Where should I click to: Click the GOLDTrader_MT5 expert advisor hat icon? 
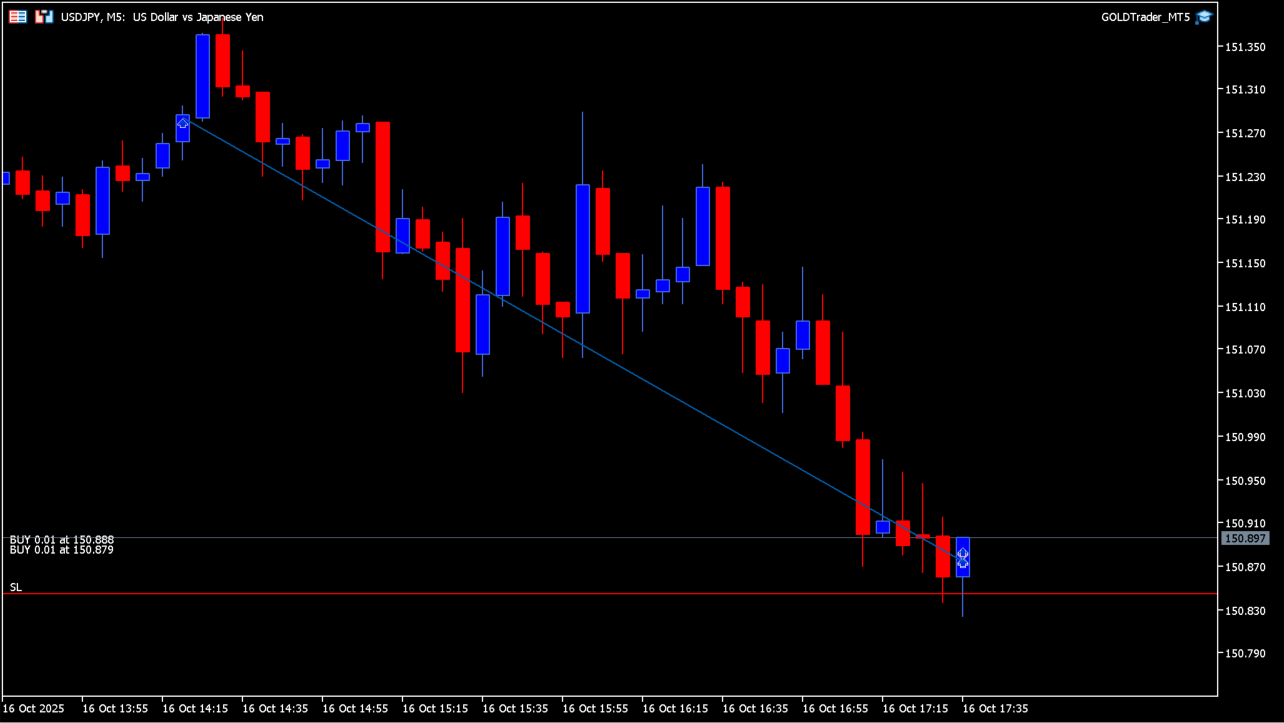pyautogui.click(x=1204, y=17)
